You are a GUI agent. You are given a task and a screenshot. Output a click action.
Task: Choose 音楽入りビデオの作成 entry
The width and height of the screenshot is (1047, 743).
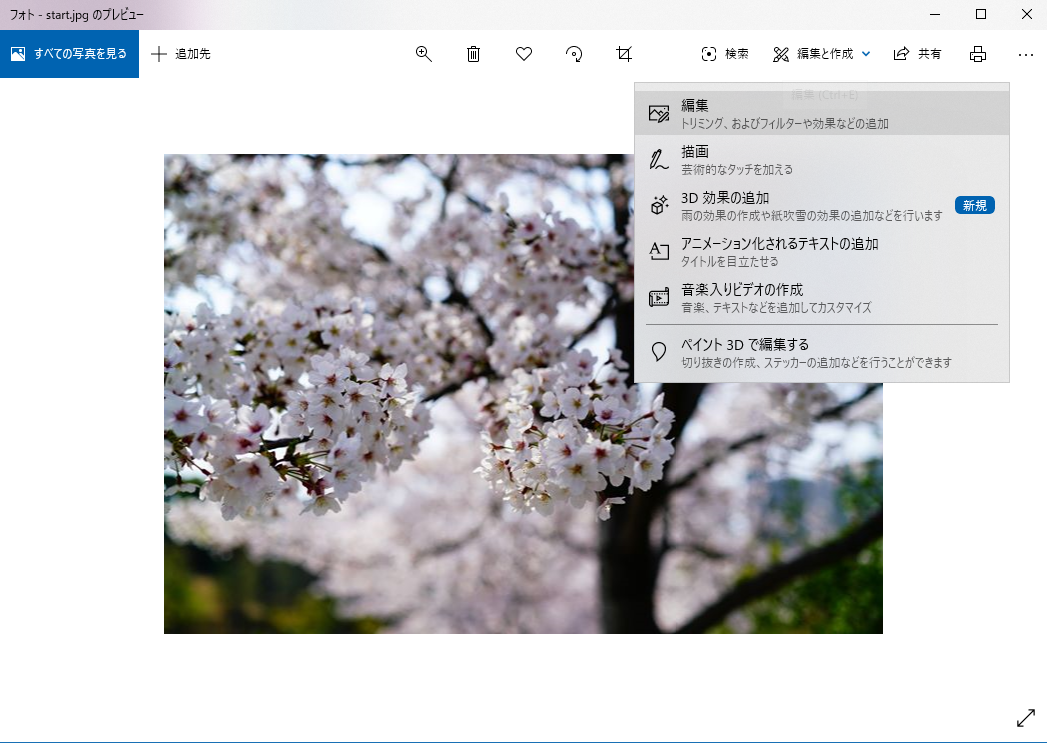coord(822,298)
